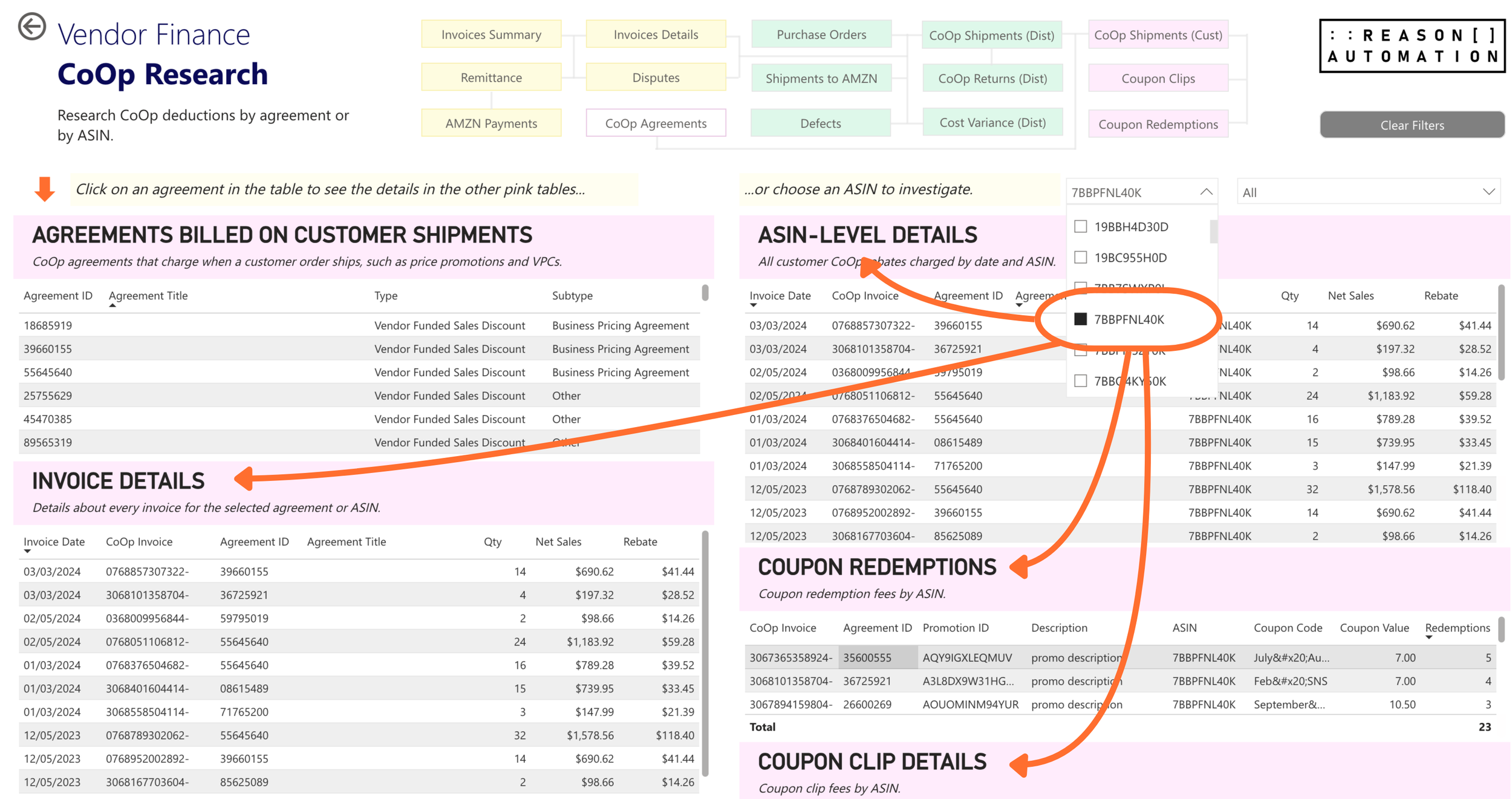This screenshot has width=1512, height=799.
Task: Select agreement 35600555 in Coupon Redemptions
Action: [867, 657]
